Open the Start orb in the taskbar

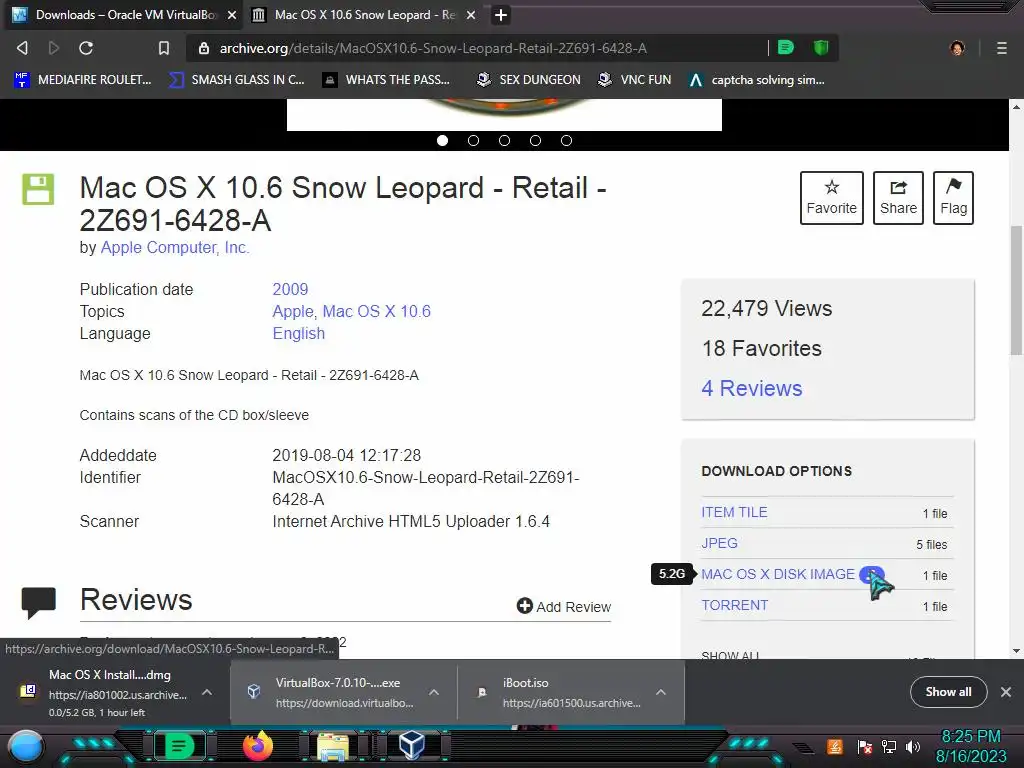point(26,747)
